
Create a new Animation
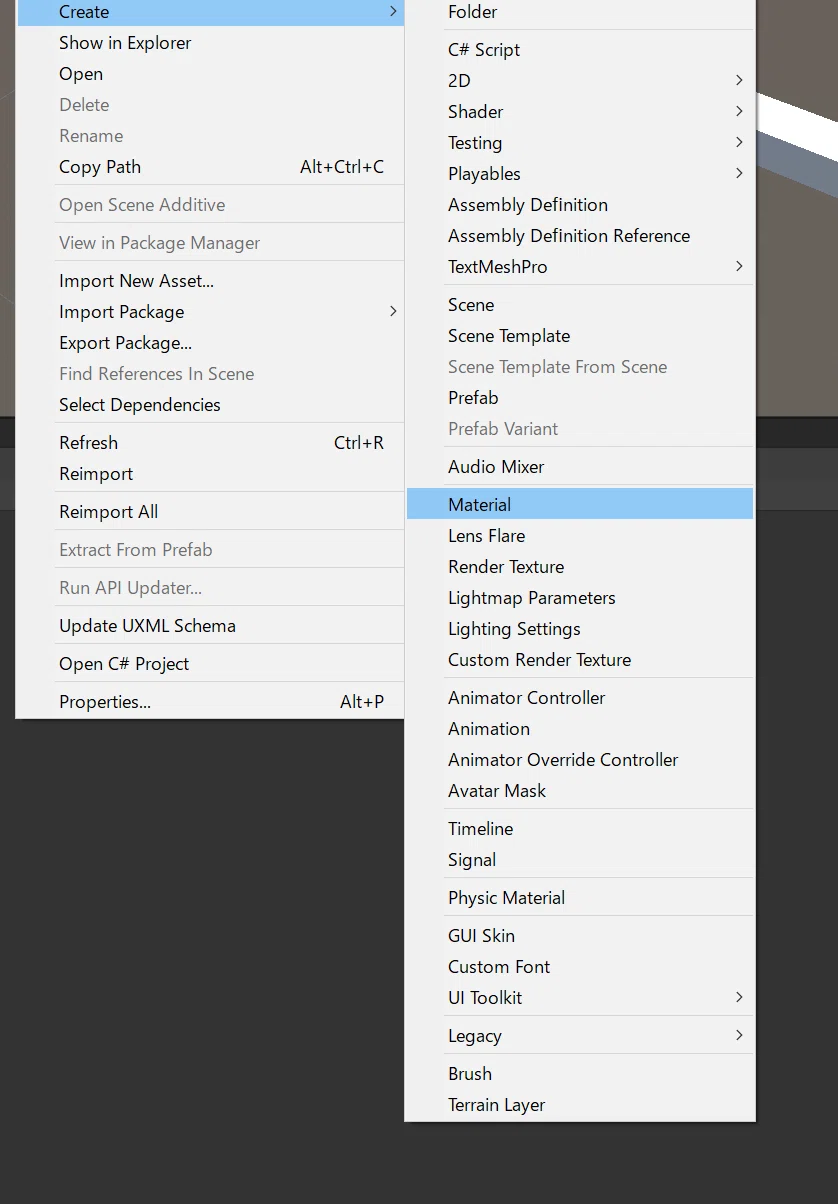(580, 729)
